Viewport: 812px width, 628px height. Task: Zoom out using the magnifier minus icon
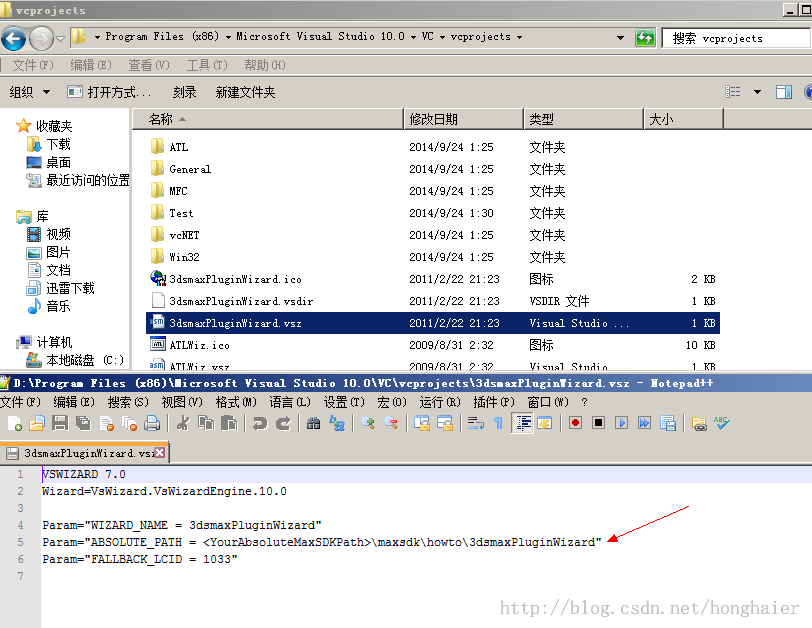tap(391, 423)
